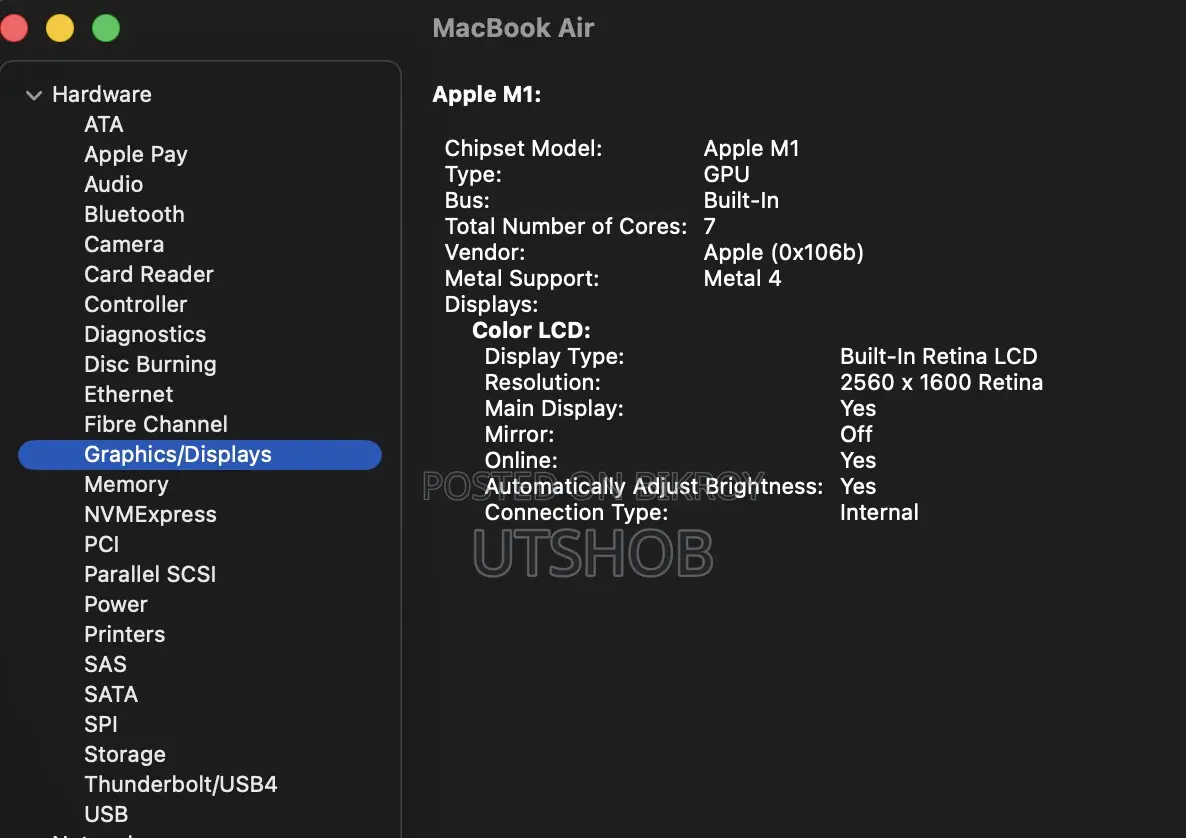Click the Mirror value 'Off'

pos(856,434)
